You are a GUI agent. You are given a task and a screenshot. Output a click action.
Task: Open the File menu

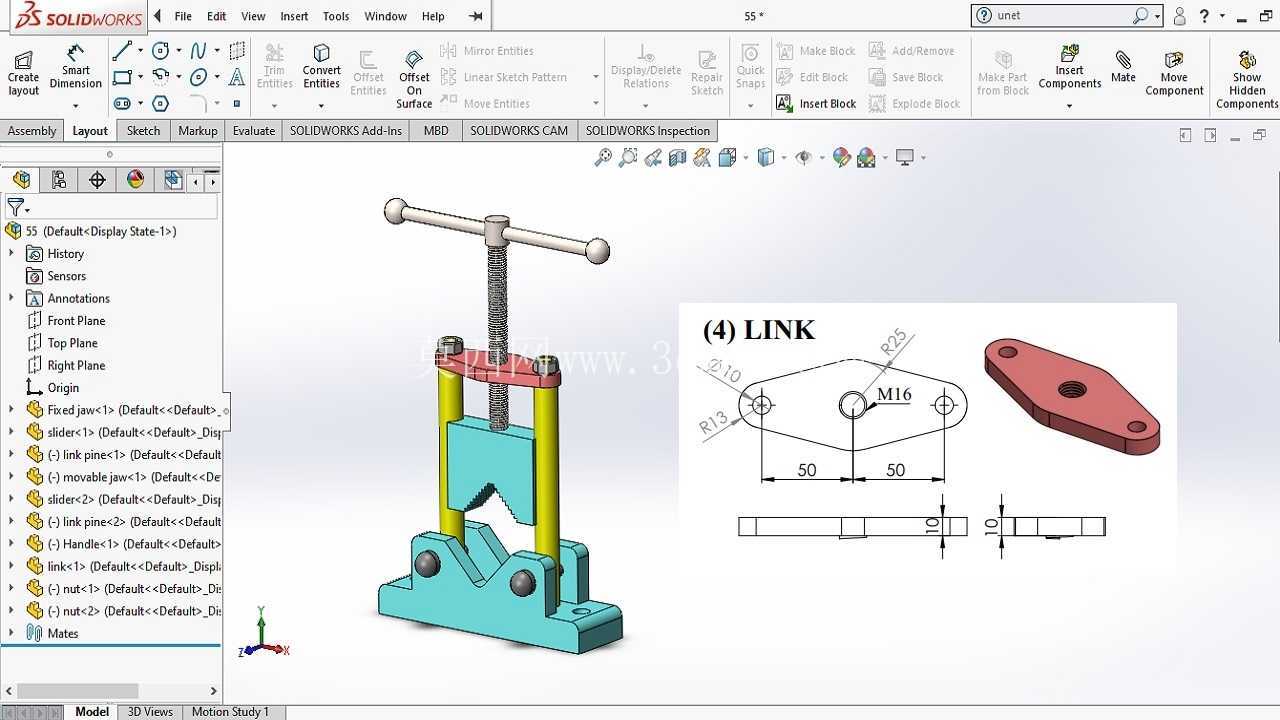pos(183,16)
